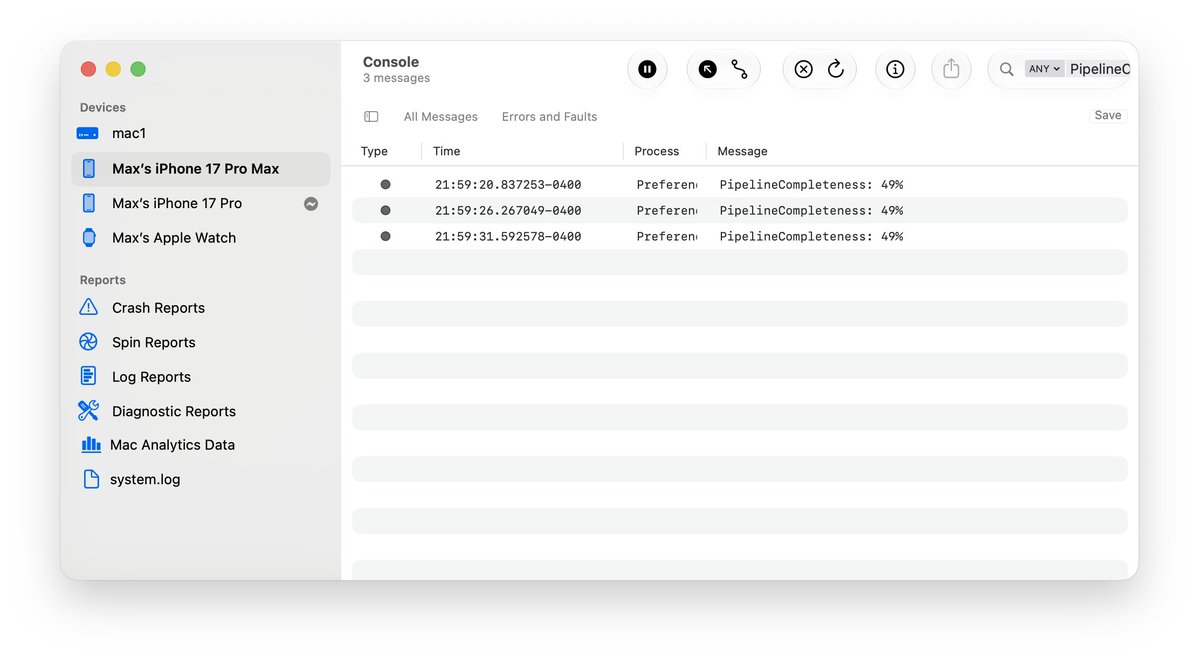The height and width of the screenshot is (660, 1199).
Task: Sort by Type column header
Action: 374,151
